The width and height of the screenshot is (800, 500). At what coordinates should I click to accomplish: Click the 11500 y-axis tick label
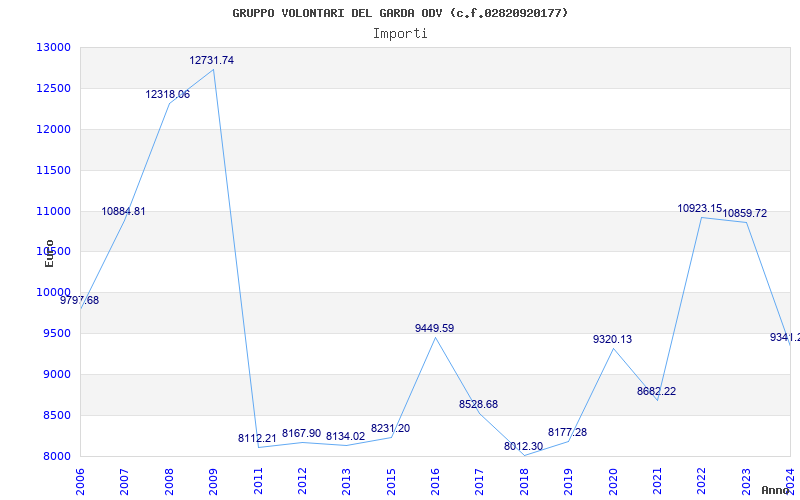(x=53, y=170)
